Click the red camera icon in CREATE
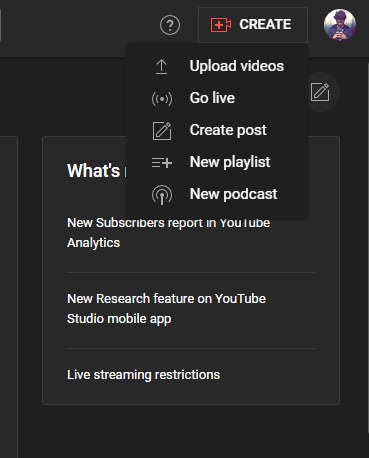 221,25
